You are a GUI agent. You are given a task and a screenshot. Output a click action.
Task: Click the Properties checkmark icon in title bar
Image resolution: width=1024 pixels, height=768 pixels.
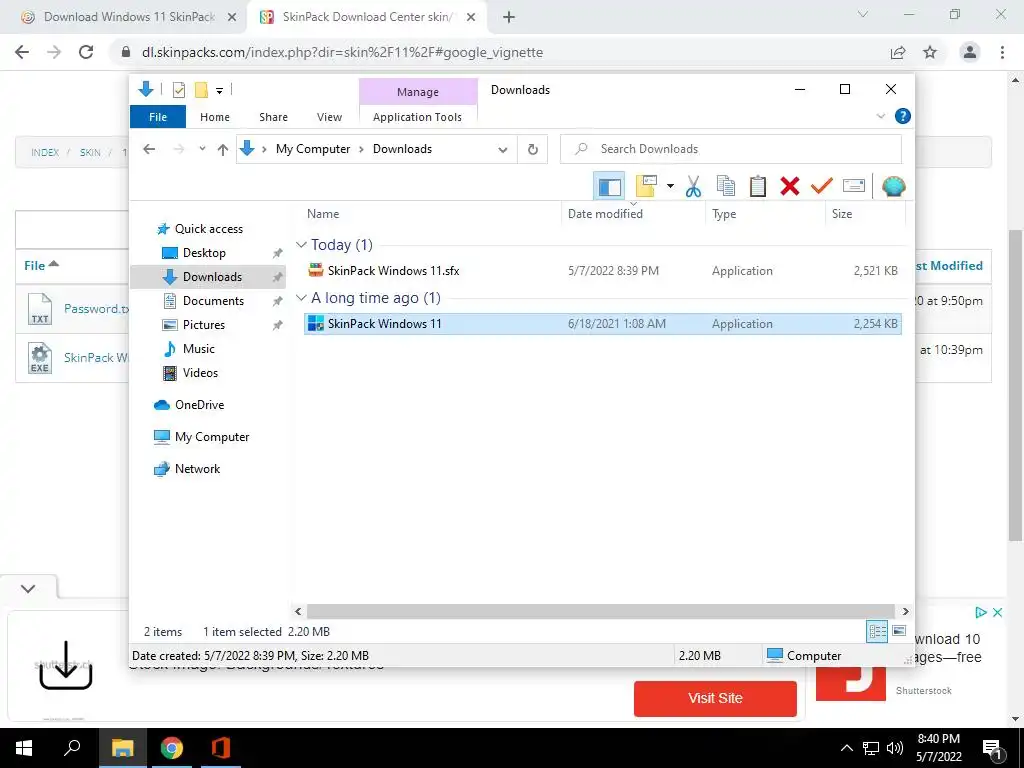[179, 90]
